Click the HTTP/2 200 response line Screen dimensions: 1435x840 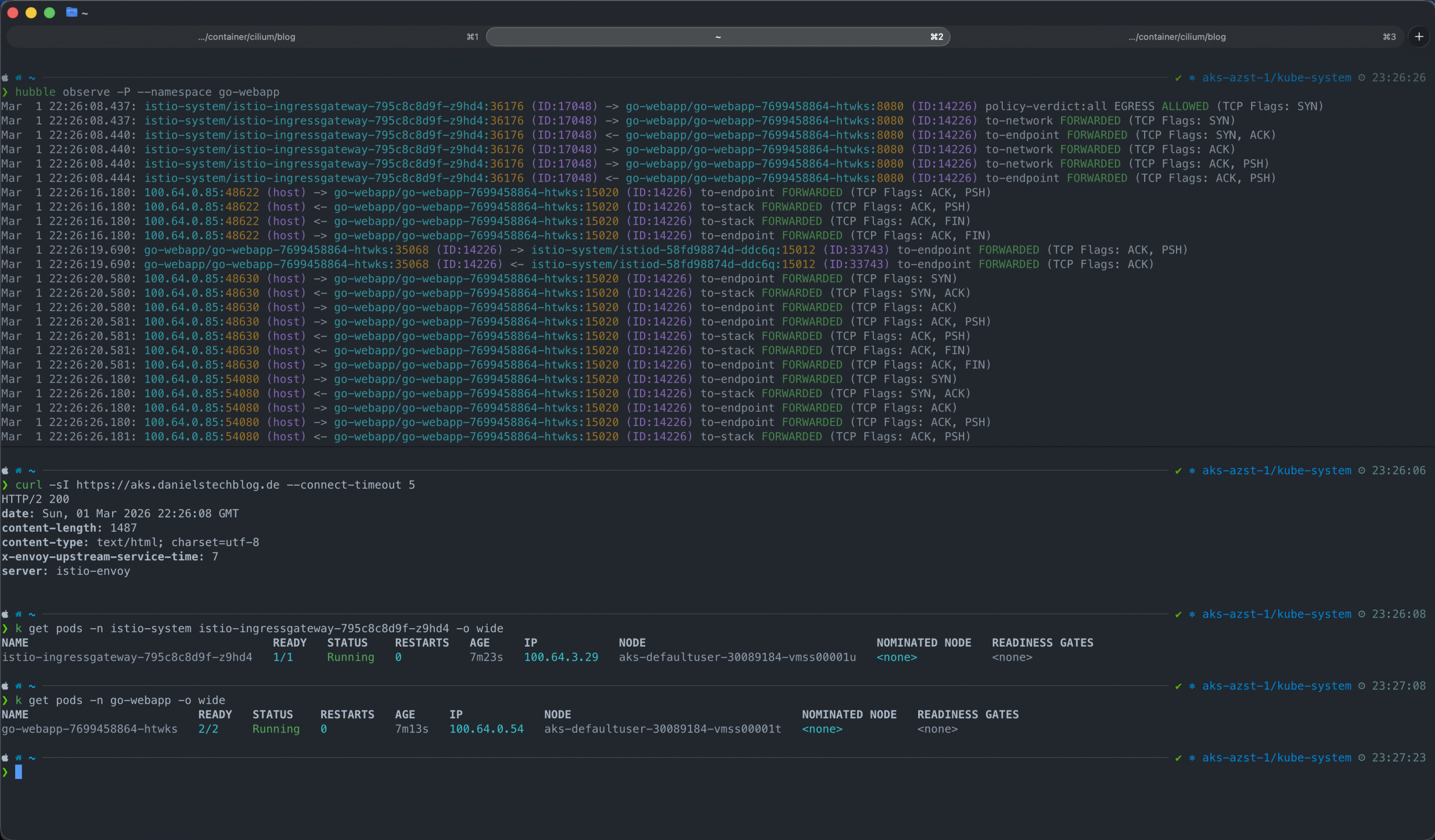coord(35,499)
